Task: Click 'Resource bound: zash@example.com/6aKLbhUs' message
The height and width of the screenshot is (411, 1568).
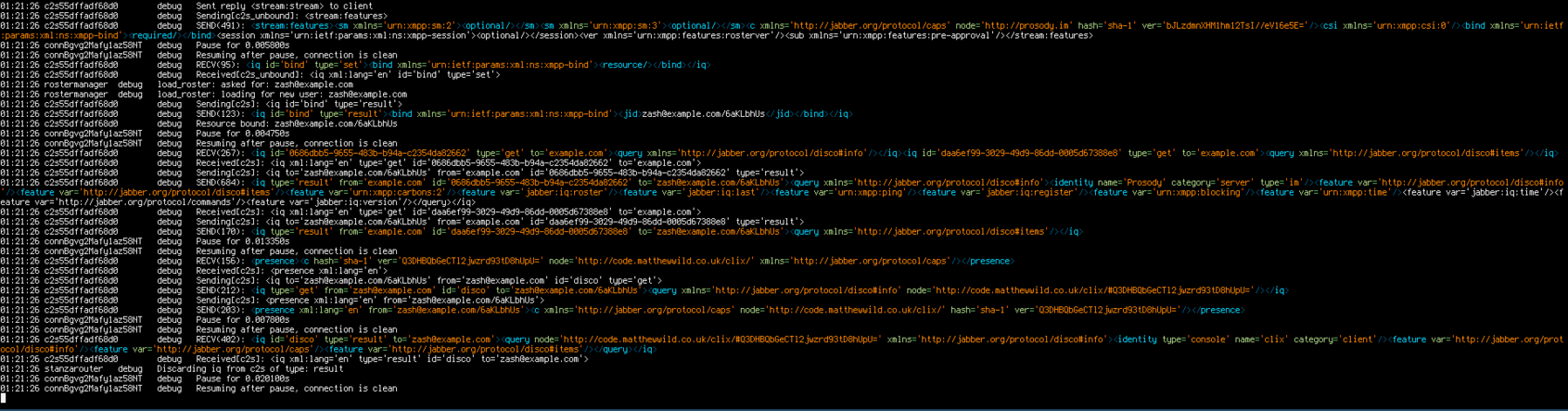Action: pos(297,124)
